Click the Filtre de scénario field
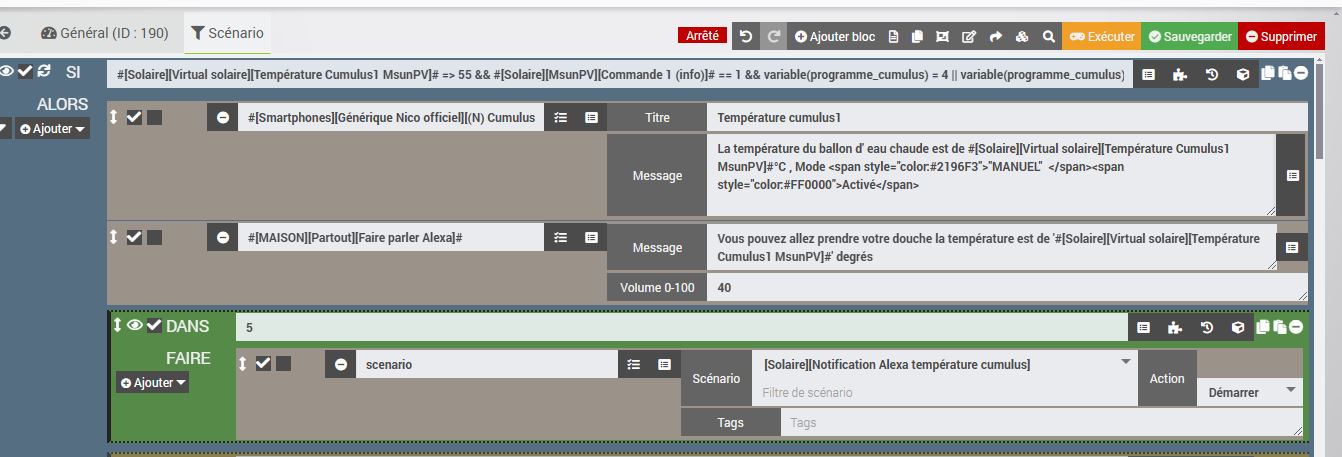 [x=945, y=393]
